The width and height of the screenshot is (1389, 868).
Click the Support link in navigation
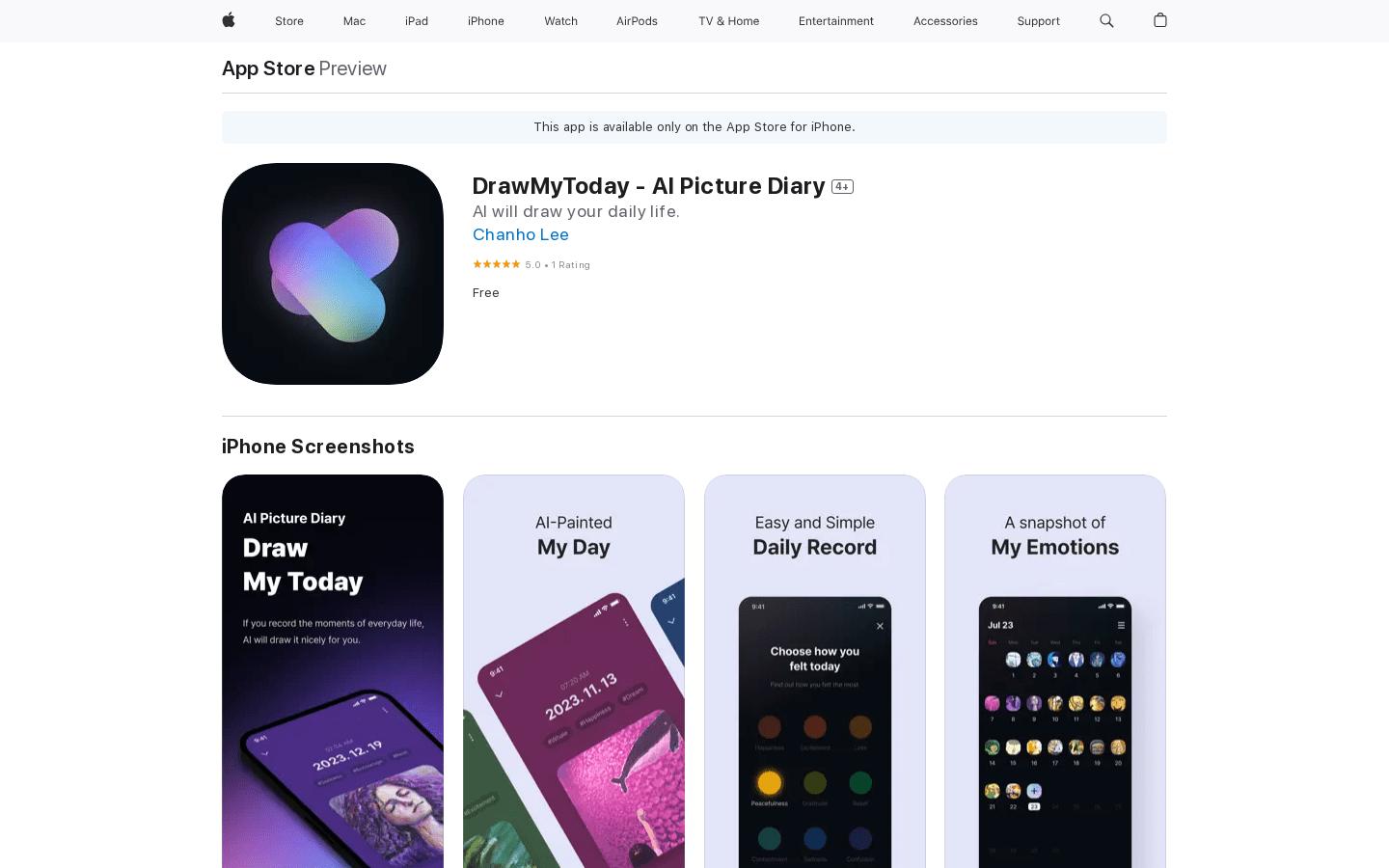(x=1038, y=21)
